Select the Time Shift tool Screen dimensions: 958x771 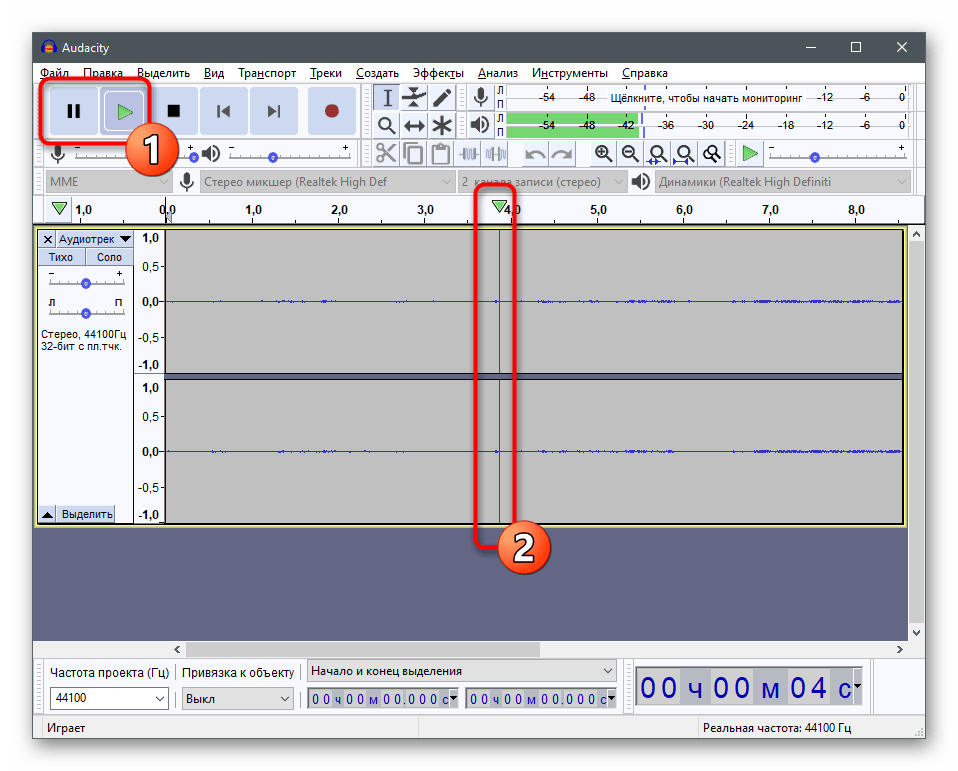[414, 126]
